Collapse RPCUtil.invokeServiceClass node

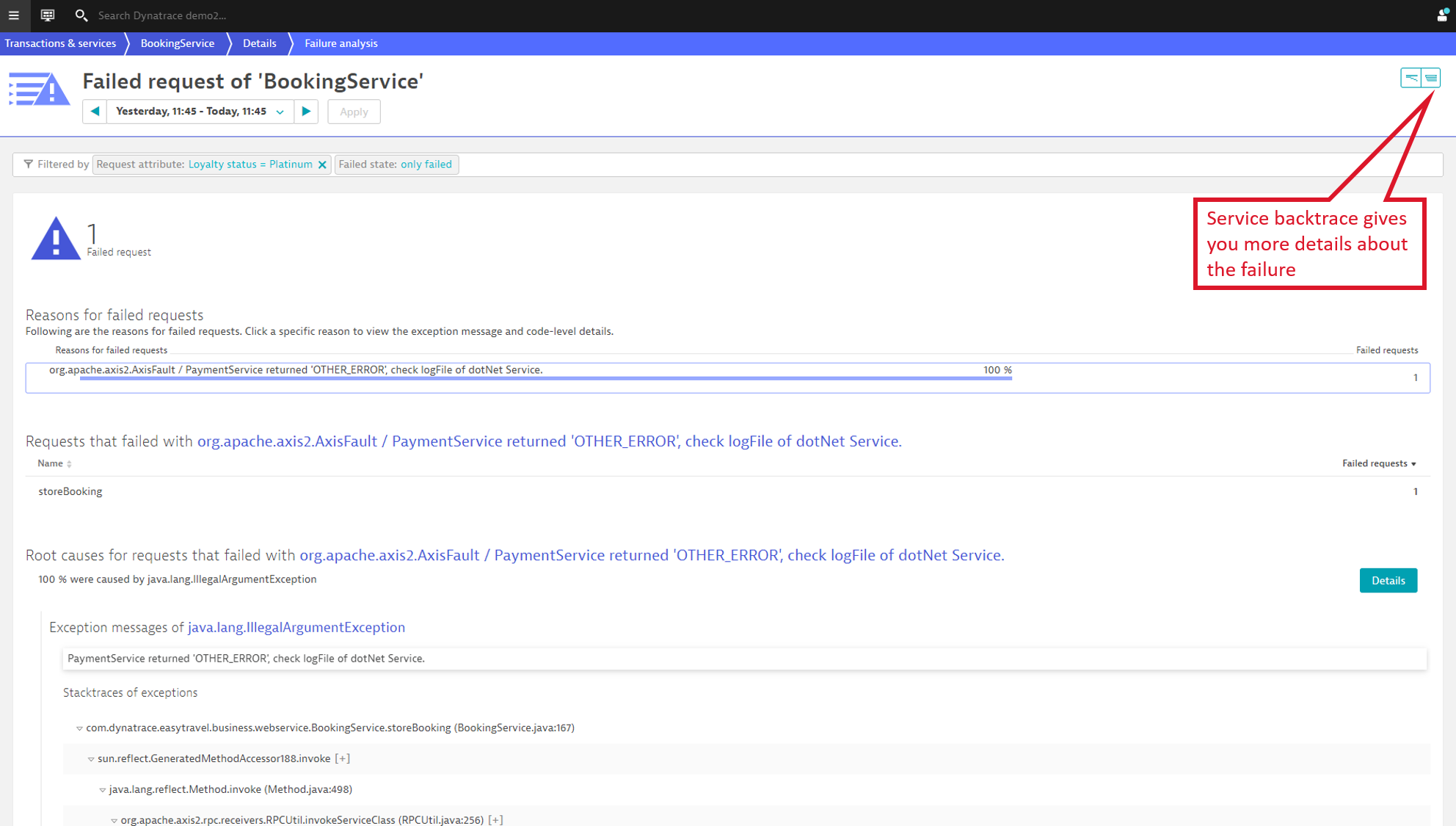click(114, 820)
